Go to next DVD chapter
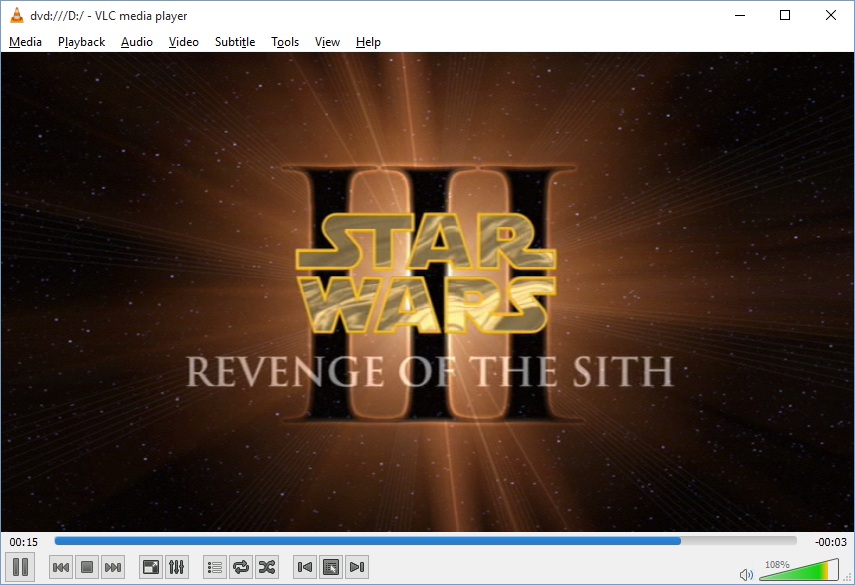This screenshot has height=585, width=855. click(357, 568)
